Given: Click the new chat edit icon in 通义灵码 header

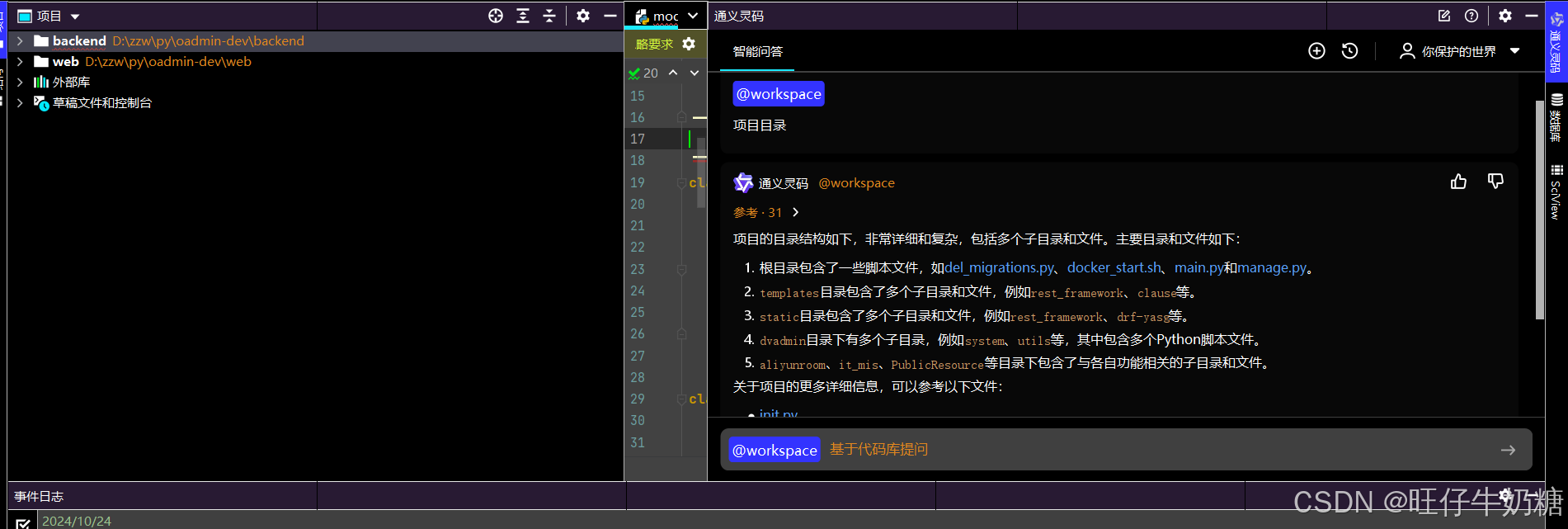Looking at the screenshot, I should click(x=1444, y=16).
